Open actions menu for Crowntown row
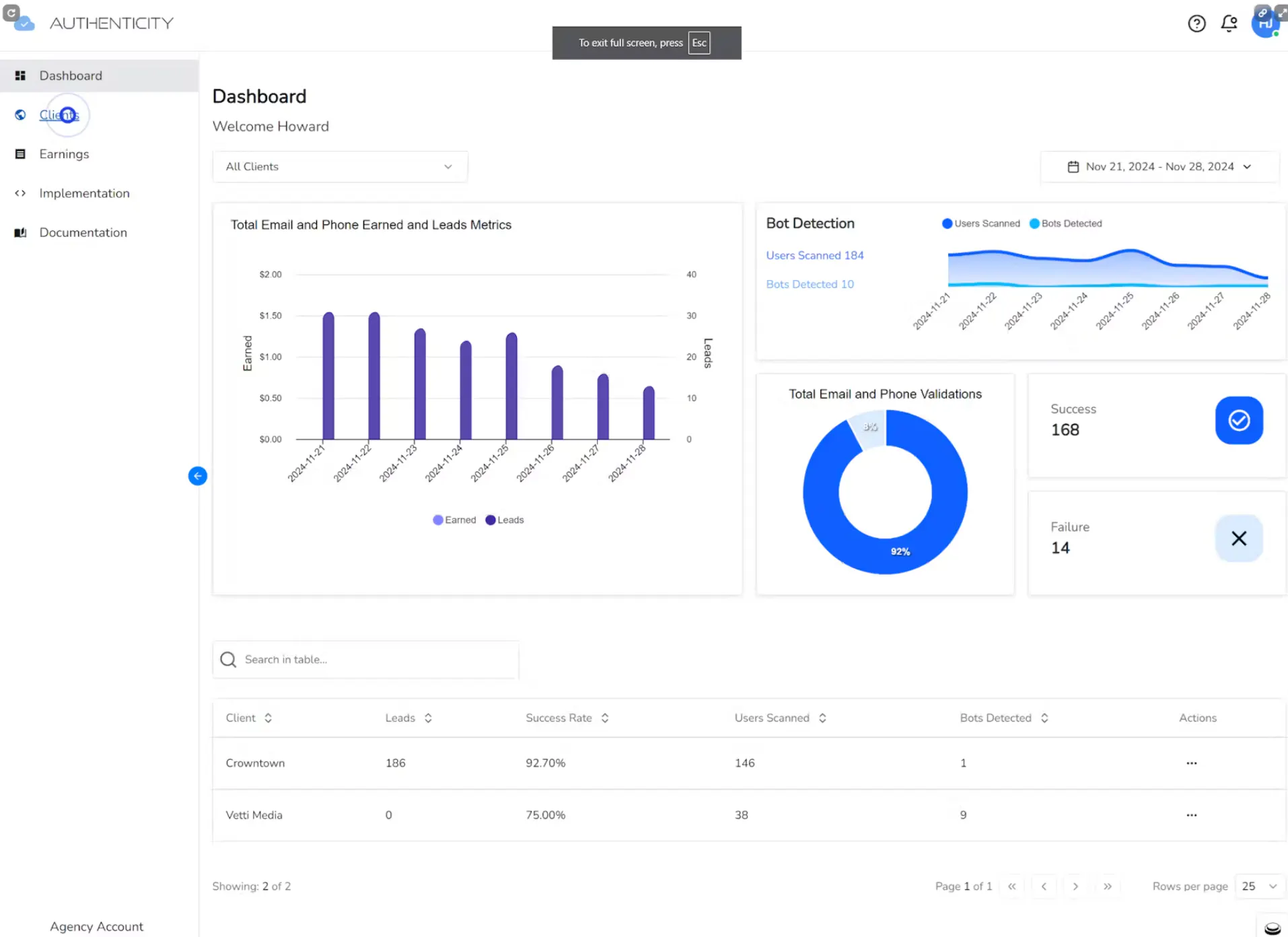The height and width of the screenshot is (937, 1288). point(1192,763)
